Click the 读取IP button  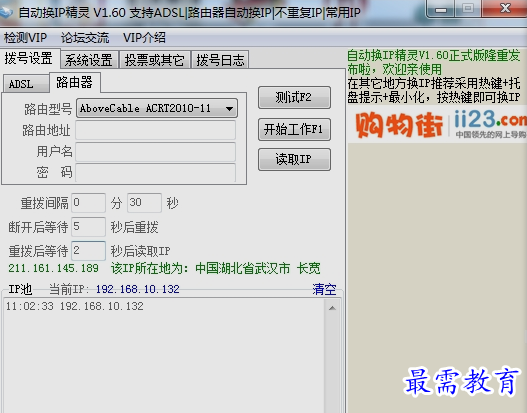(x=294, y=159)
